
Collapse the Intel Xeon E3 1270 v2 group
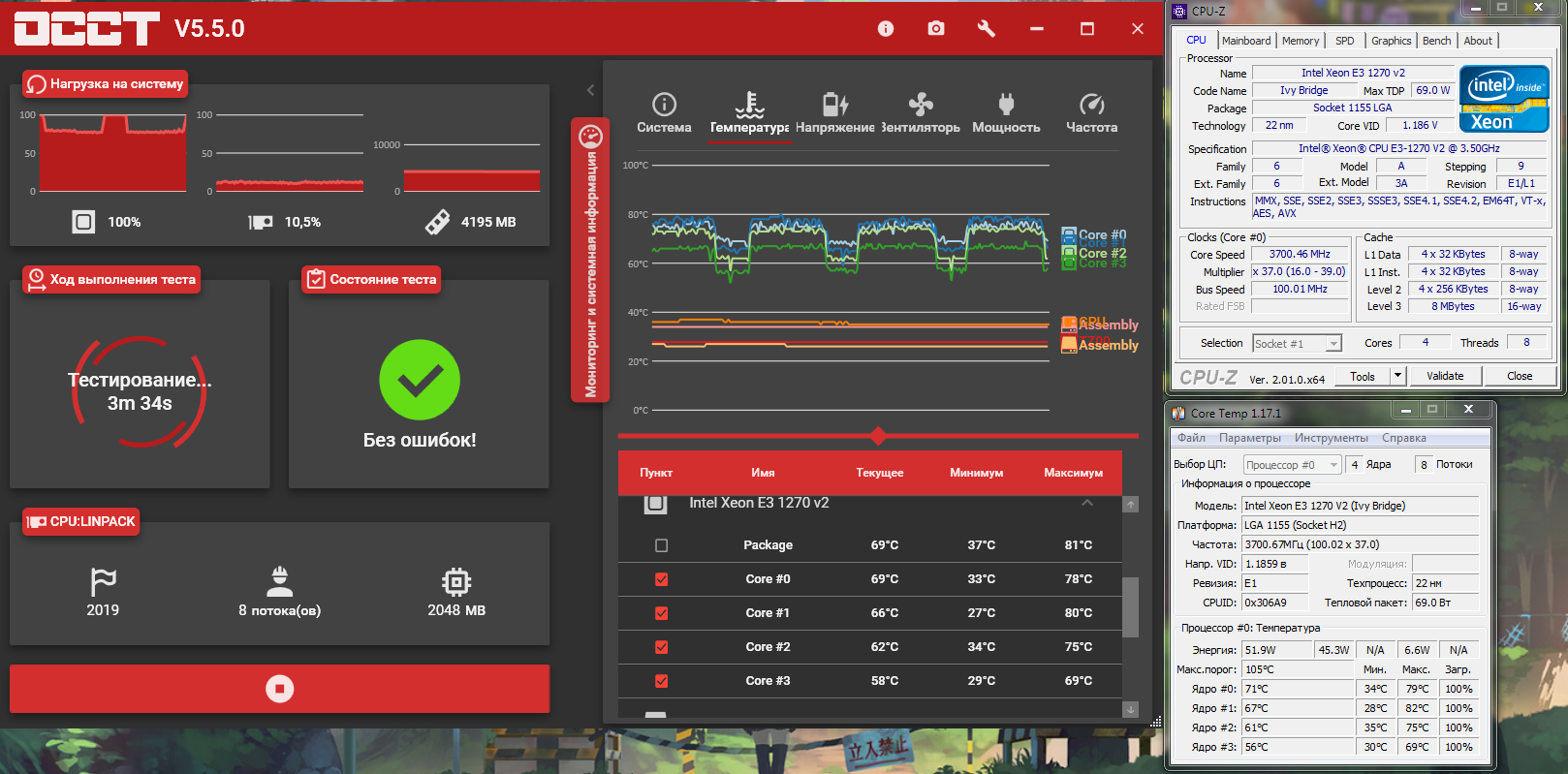point(1087,503)
